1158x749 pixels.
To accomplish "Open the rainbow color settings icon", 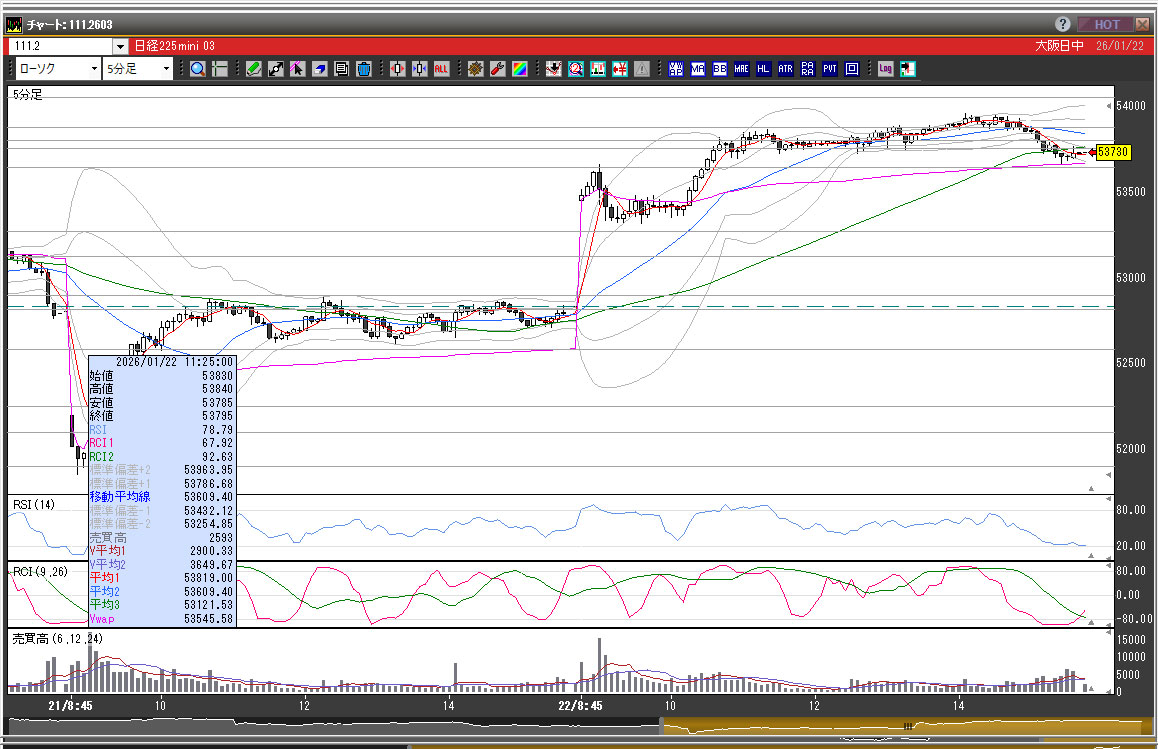I will [520, 69].
